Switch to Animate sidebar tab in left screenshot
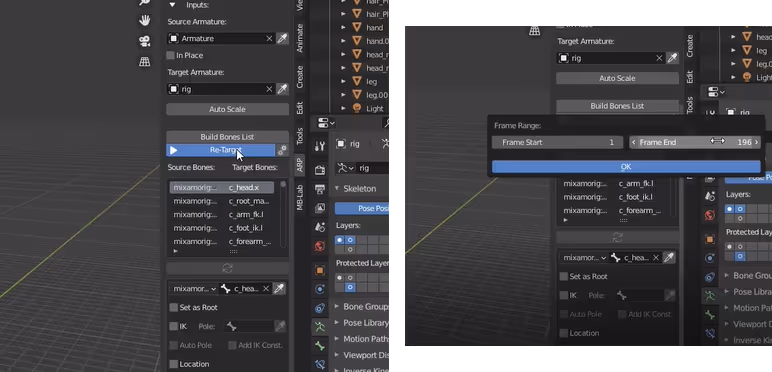The image size is (772, 372). pos(299,38)
